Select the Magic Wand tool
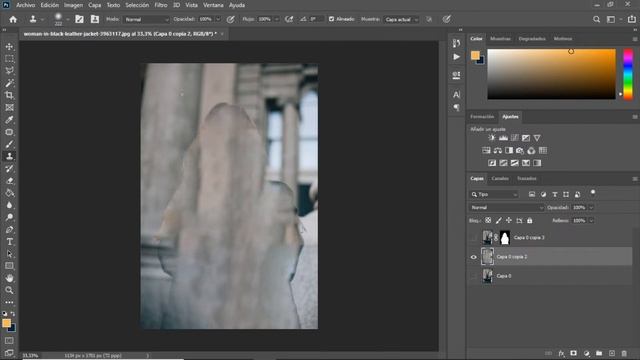640x360 pixels. click(9, 83)
